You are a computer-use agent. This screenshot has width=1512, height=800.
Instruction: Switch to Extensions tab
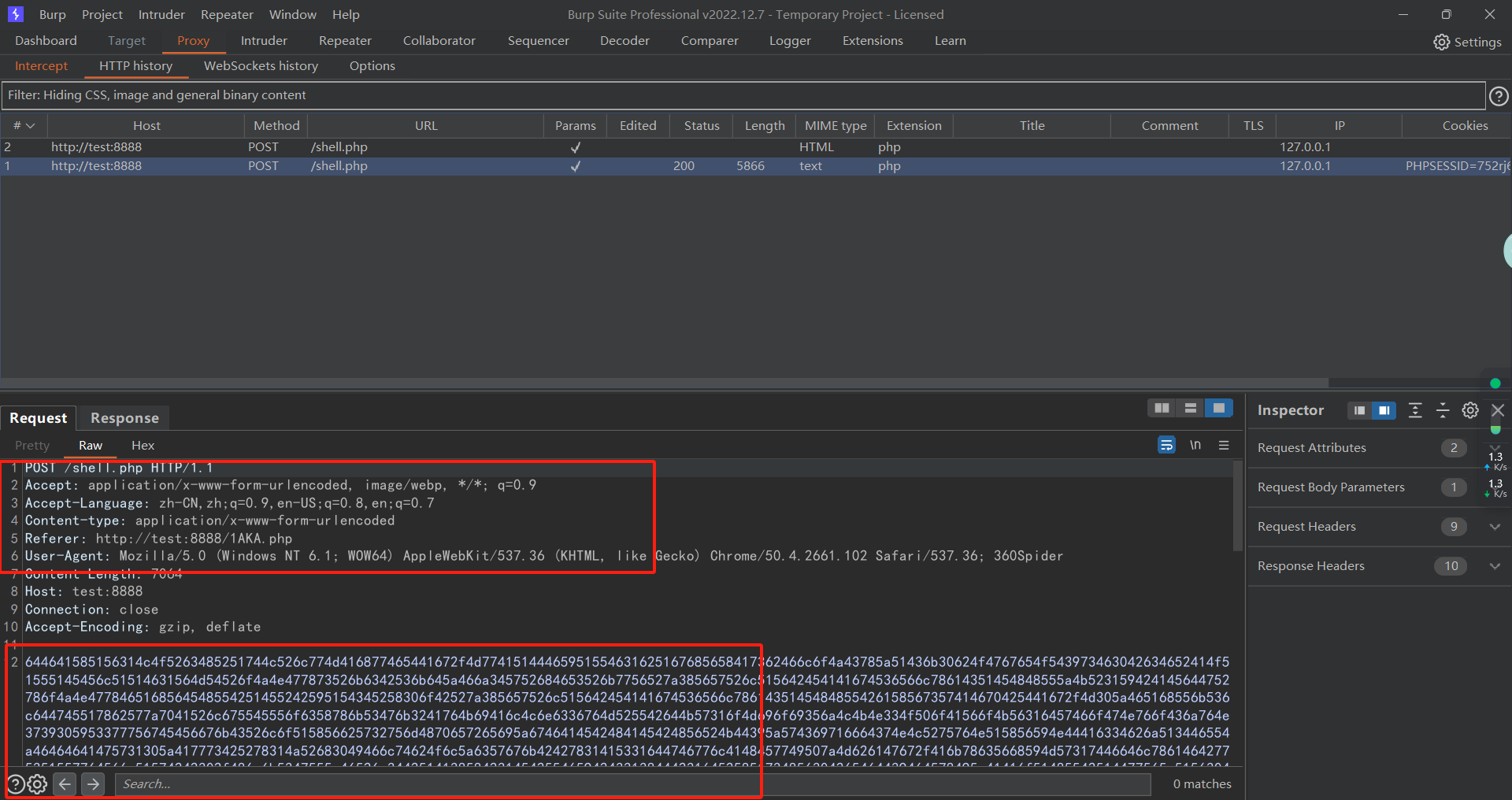click(x=873, y=41)
